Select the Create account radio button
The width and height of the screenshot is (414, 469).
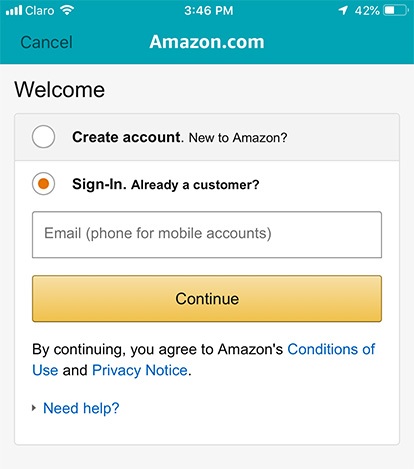(x=43, y=137)
